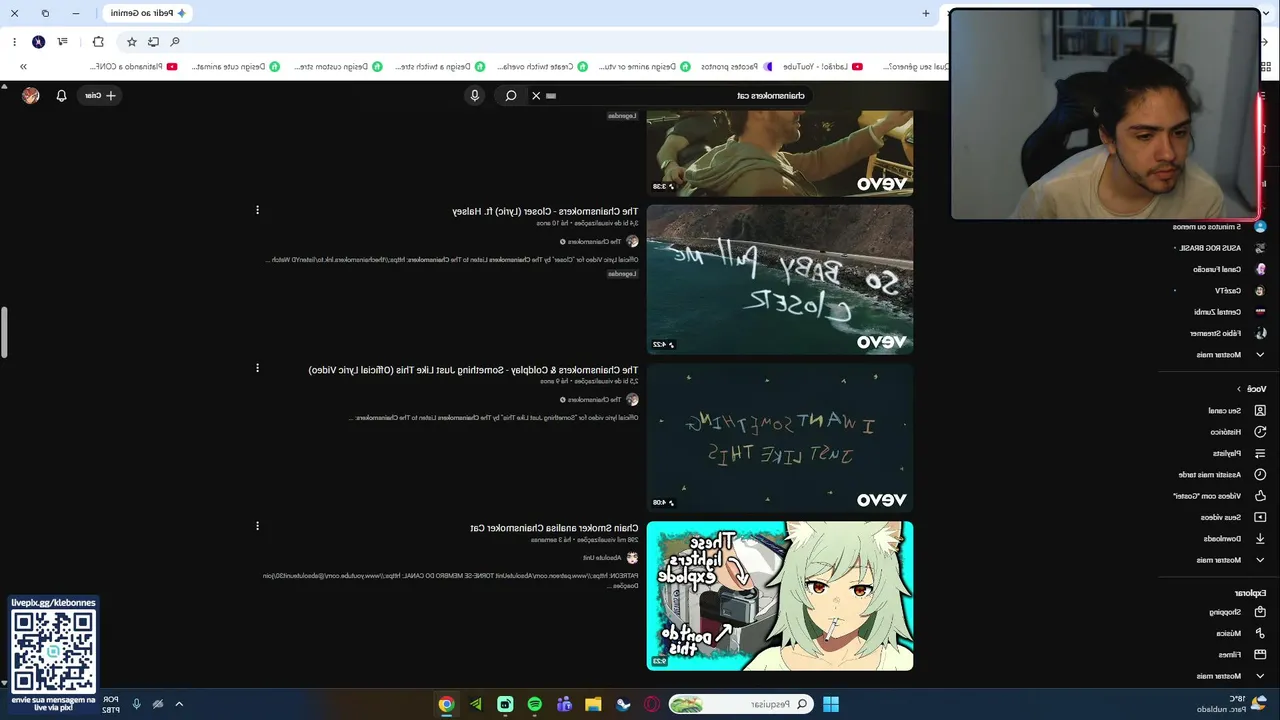This screenshot has height=720, width=1280.
Task: Click the magnifier search button
Action: (511, 95)
